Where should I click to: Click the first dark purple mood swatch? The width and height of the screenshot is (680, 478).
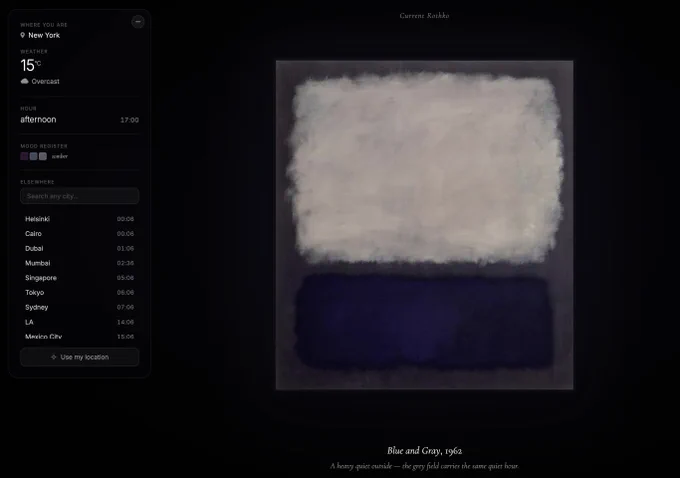(x=24, y=156)
